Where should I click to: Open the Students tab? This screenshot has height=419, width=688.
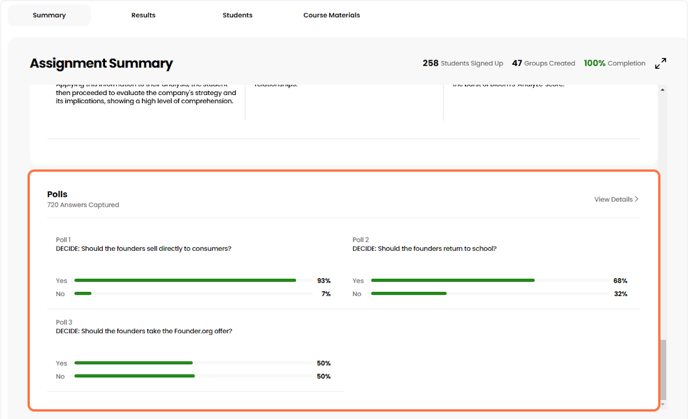(x=237, y=15)
